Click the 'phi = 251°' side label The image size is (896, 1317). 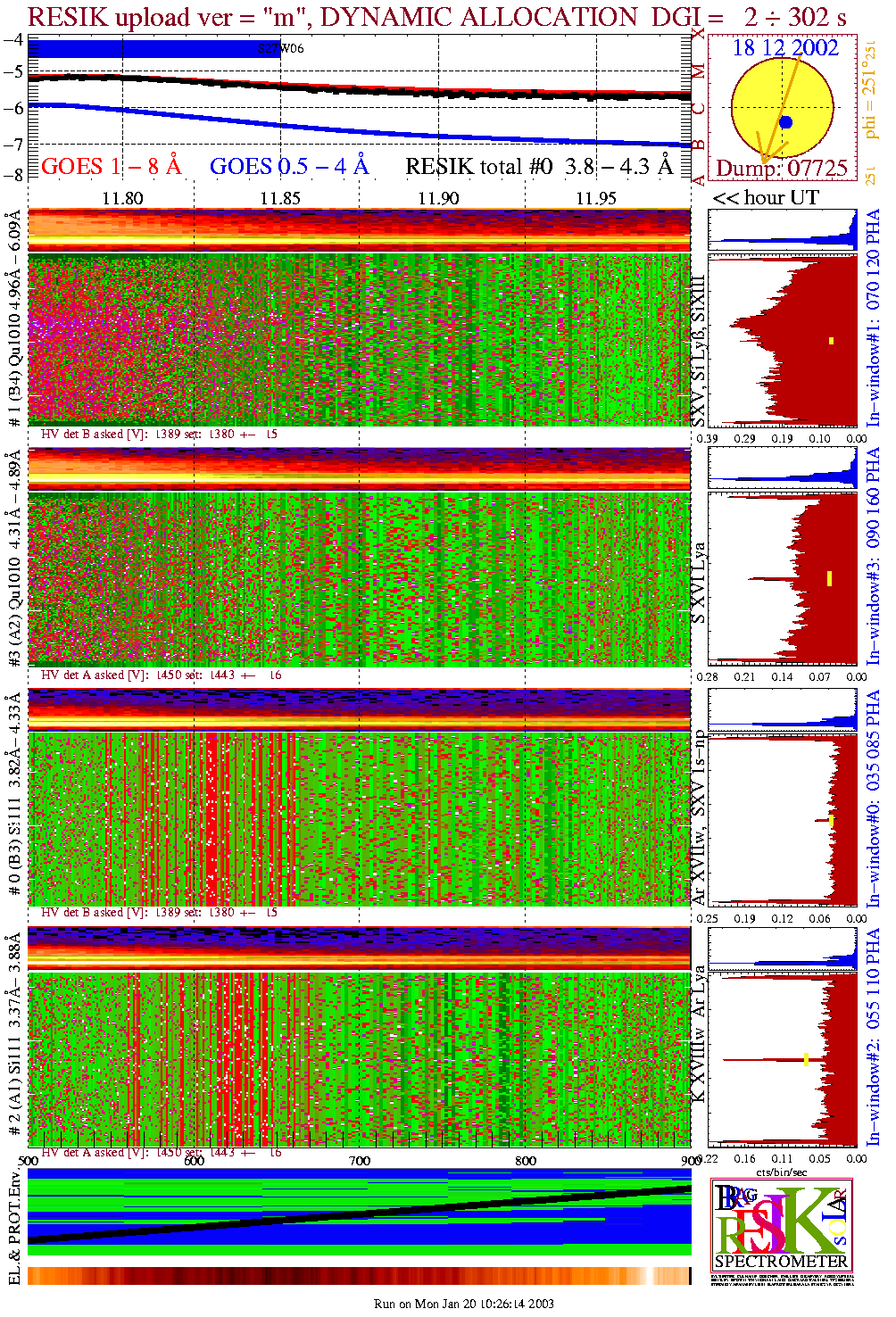click(870, 96)
